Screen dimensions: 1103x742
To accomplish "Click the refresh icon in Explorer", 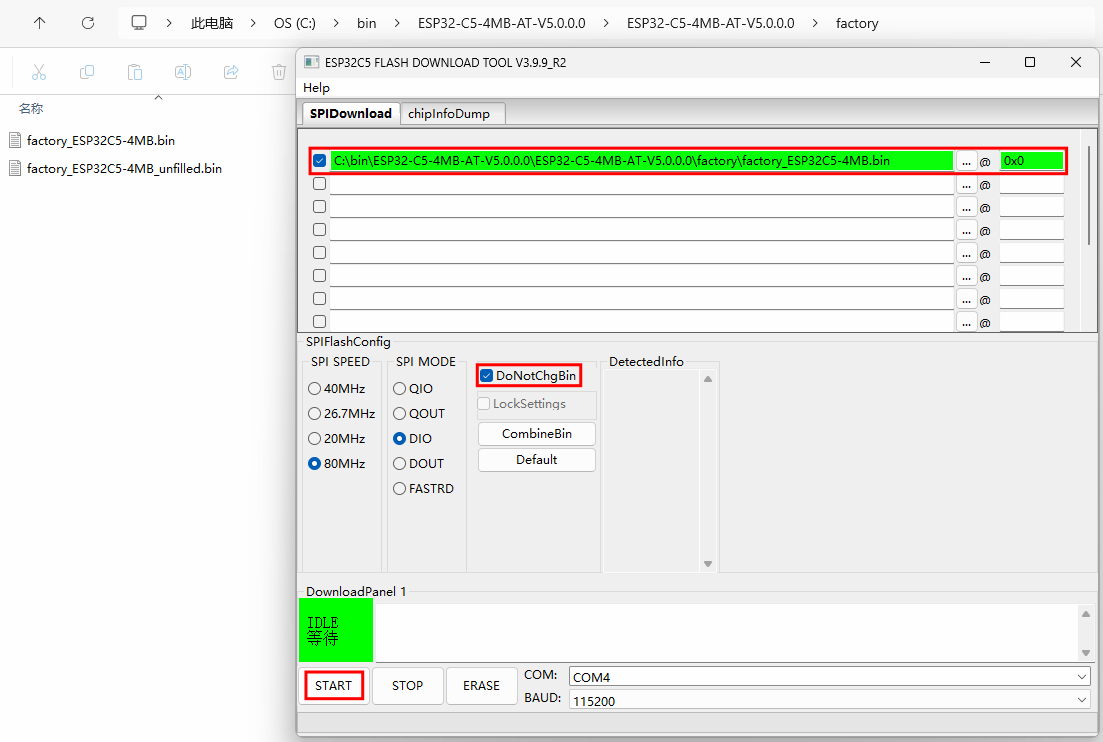I will [x=88, y=23].
